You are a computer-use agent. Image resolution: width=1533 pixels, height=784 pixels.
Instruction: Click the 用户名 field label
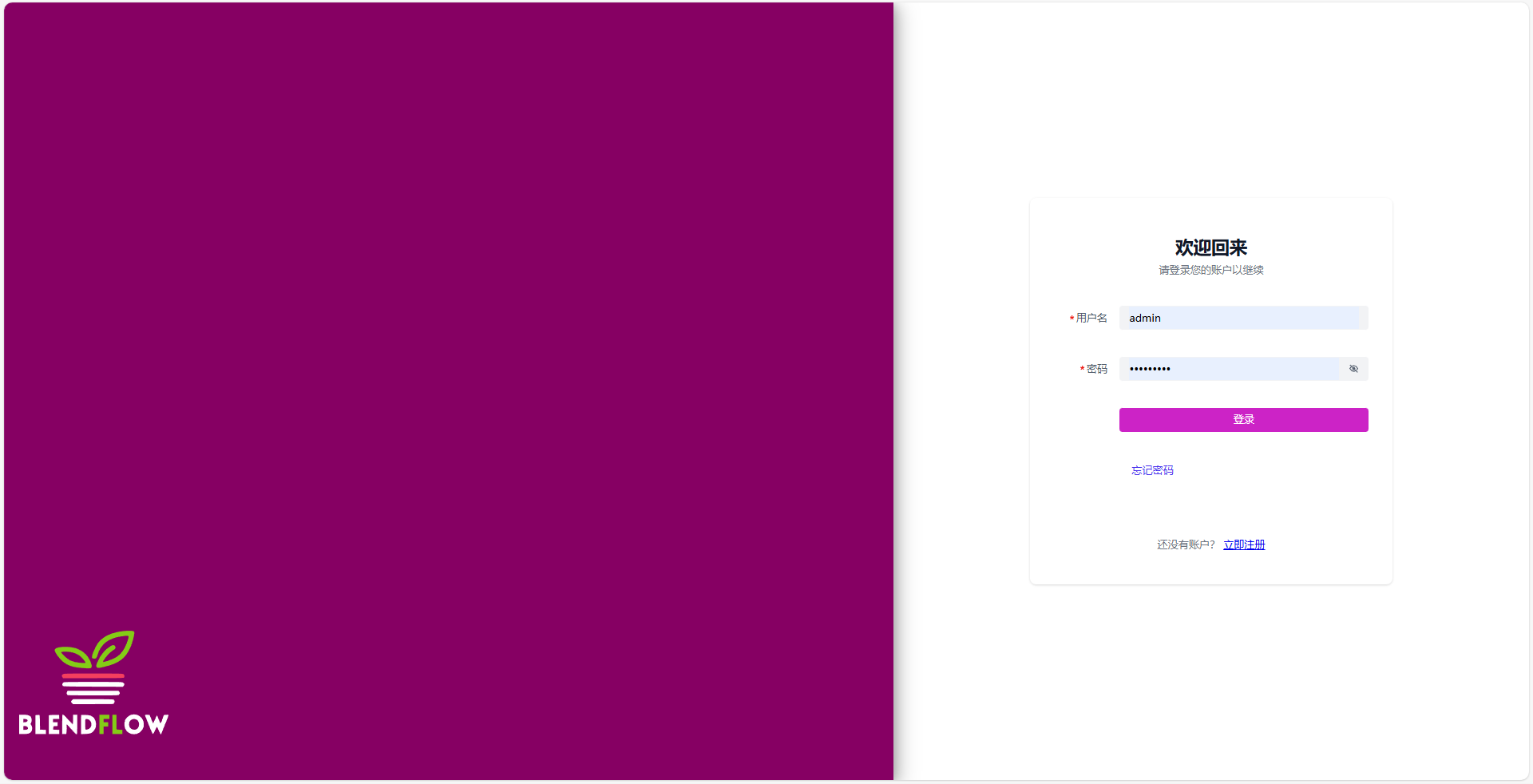pyautogui.click(x=1091, y=318)
